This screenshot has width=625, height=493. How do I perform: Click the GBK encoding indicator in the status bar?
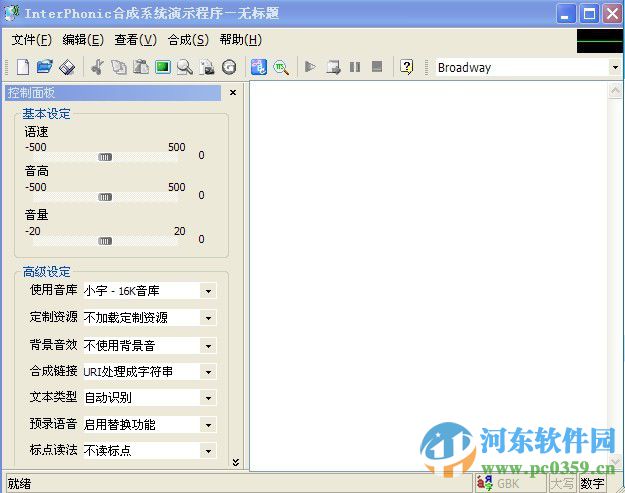pyautogui.click(x=510, y=483)
